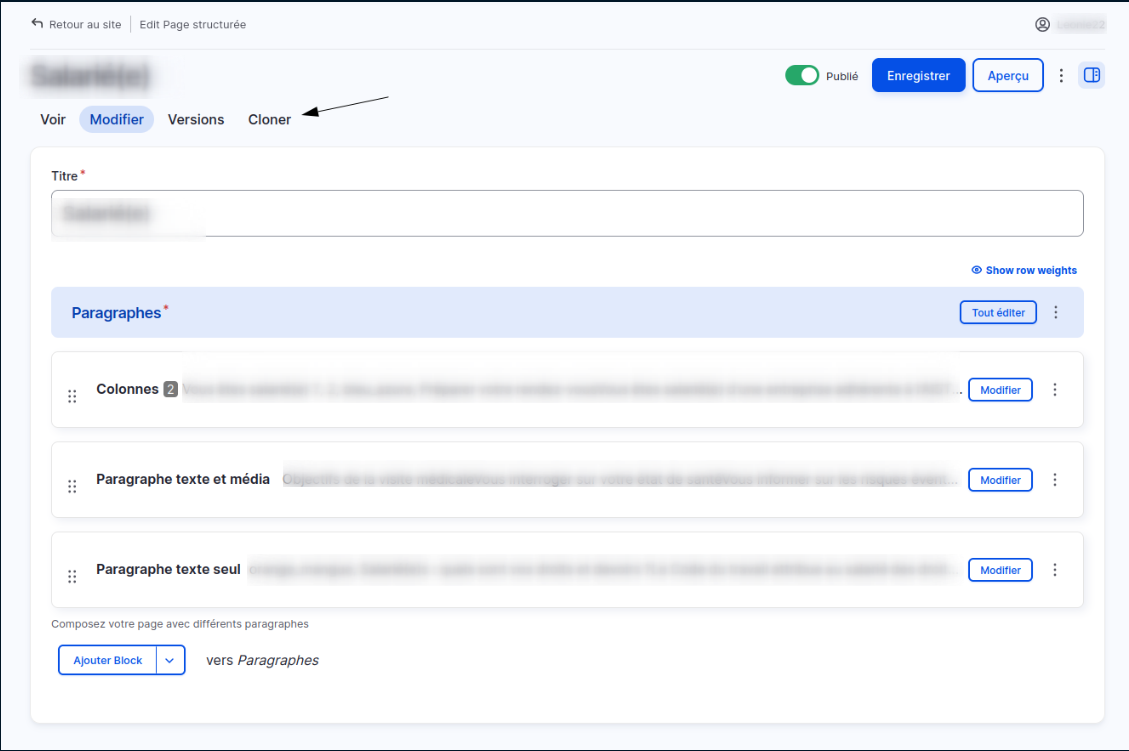Image resolution: width=1129 pixels, height=751 pixels.
Task: Click Modifier for Paragraphe texte et média
Action: pos(1000,480)
